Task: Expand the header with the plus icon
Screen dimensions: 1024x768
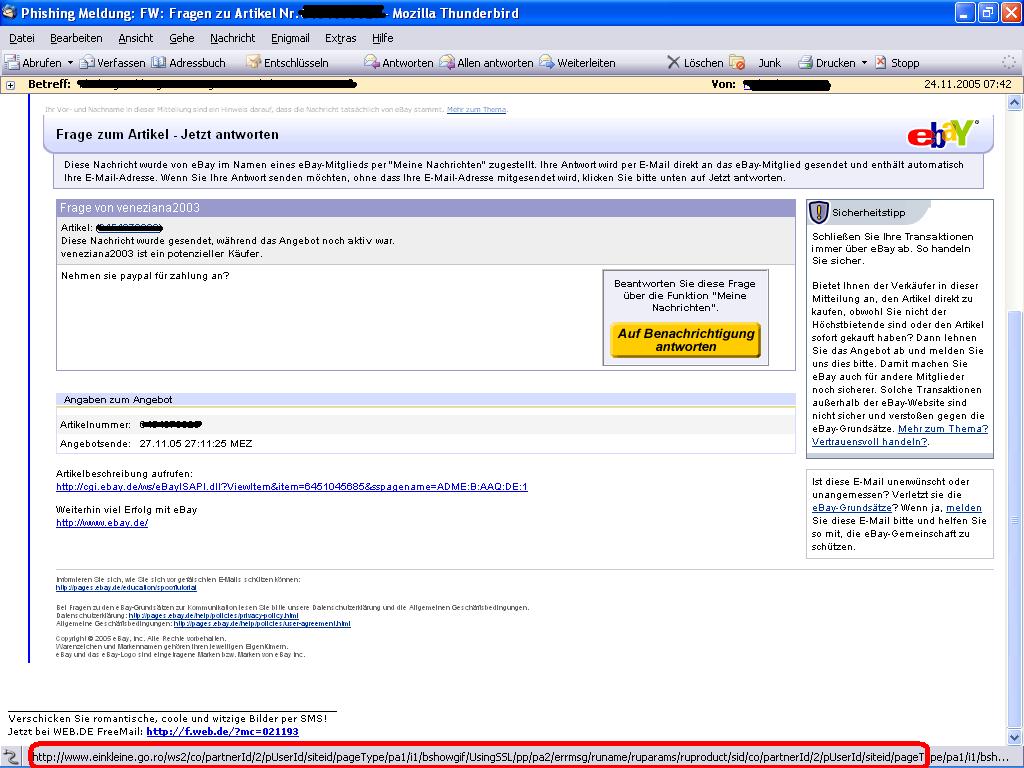Action: point(10,85)
